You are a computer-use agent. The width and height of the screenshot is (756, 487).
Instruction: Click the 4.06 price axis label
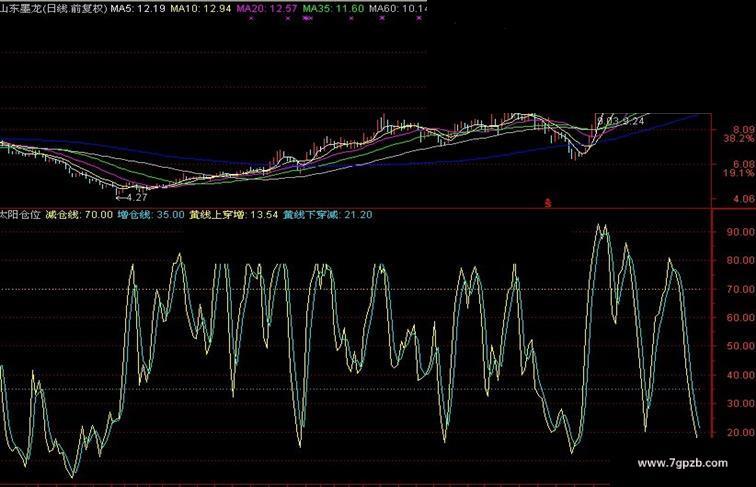coord(743,198)
